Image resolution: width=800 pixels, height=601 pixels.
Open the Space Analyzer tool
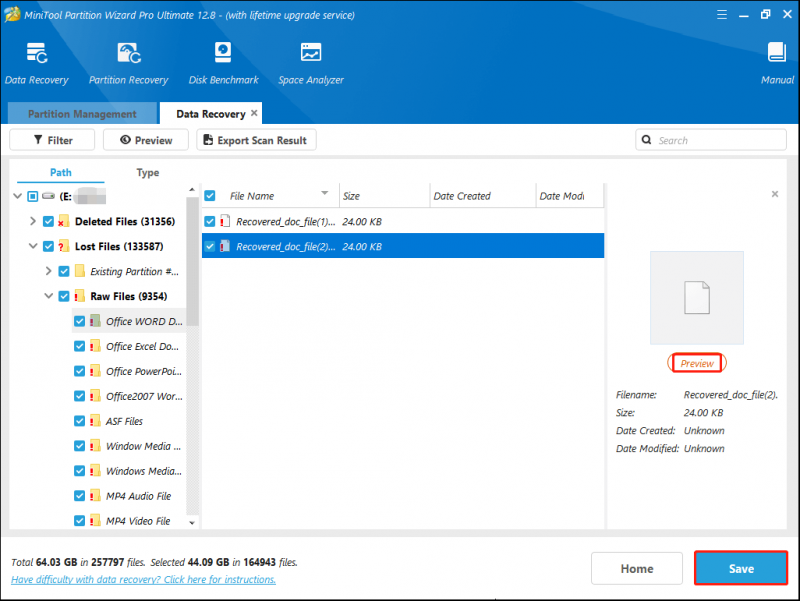point(311,53)
